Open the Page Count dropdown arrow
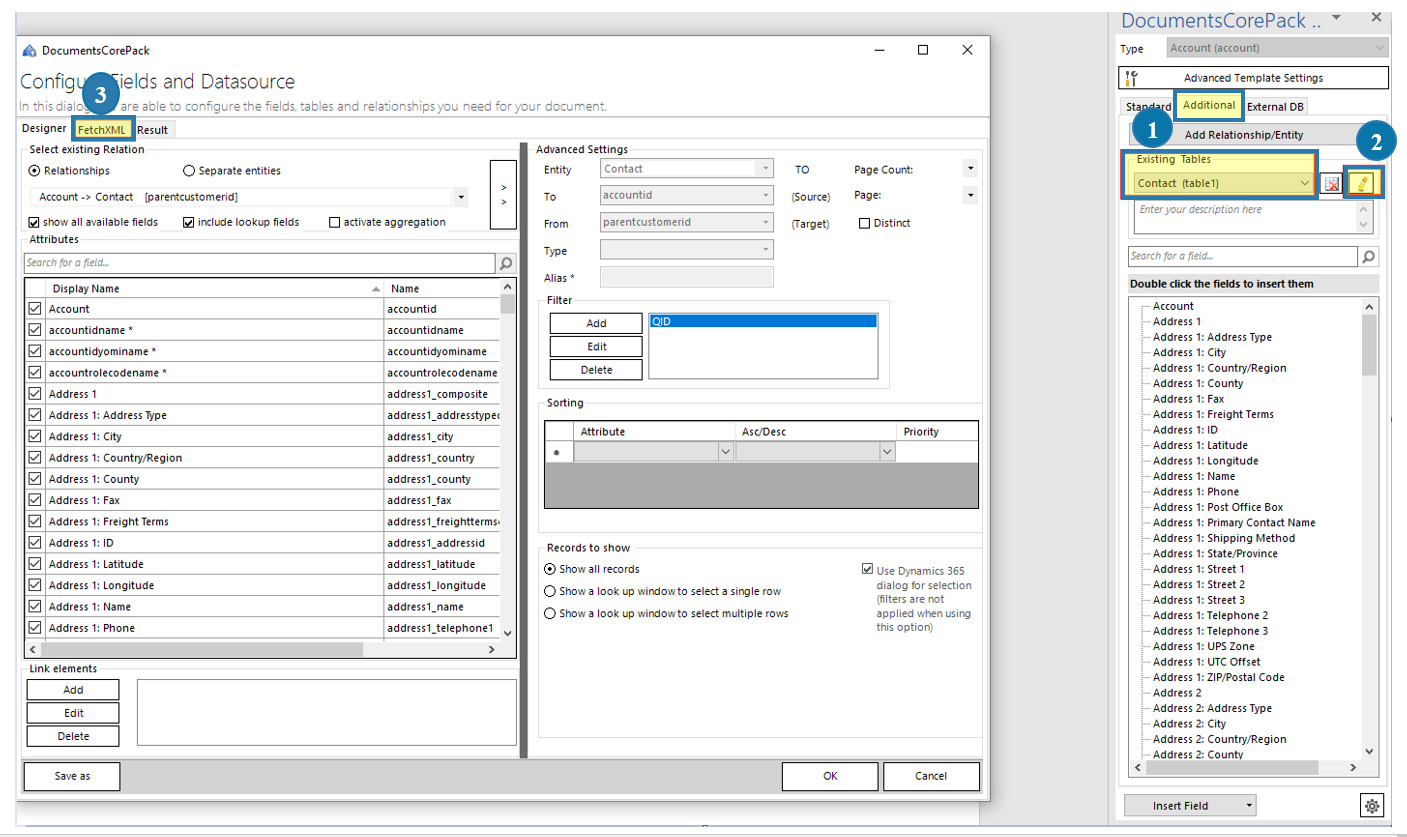 tap(970, 168)
